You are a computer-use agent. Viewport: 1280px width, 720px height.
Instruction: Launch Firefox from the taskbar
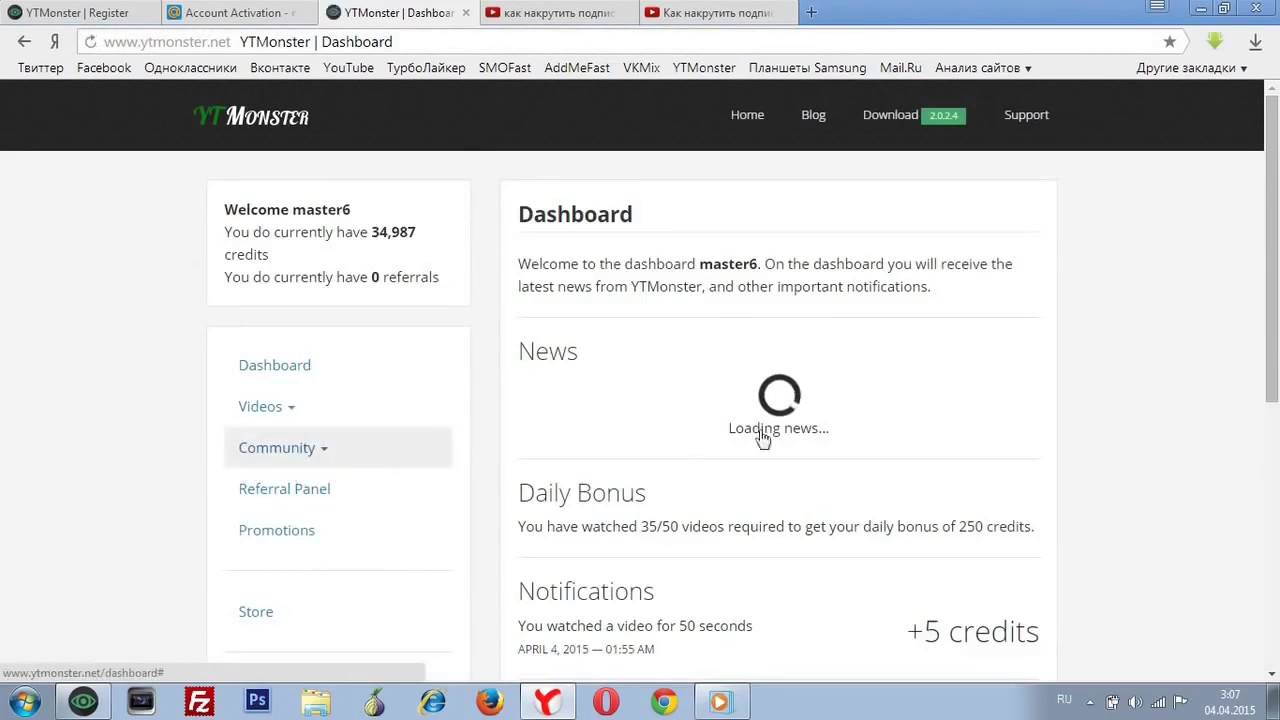490,702
